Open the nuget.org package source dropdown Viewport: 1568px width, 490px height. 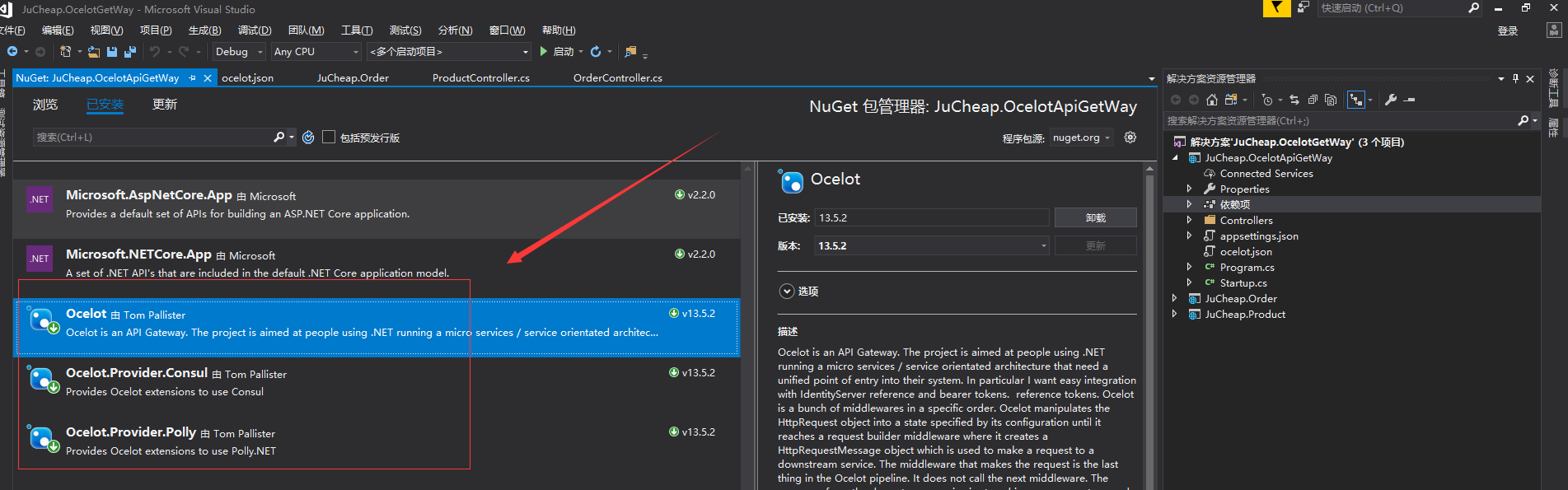click(x=1082, y=138)
